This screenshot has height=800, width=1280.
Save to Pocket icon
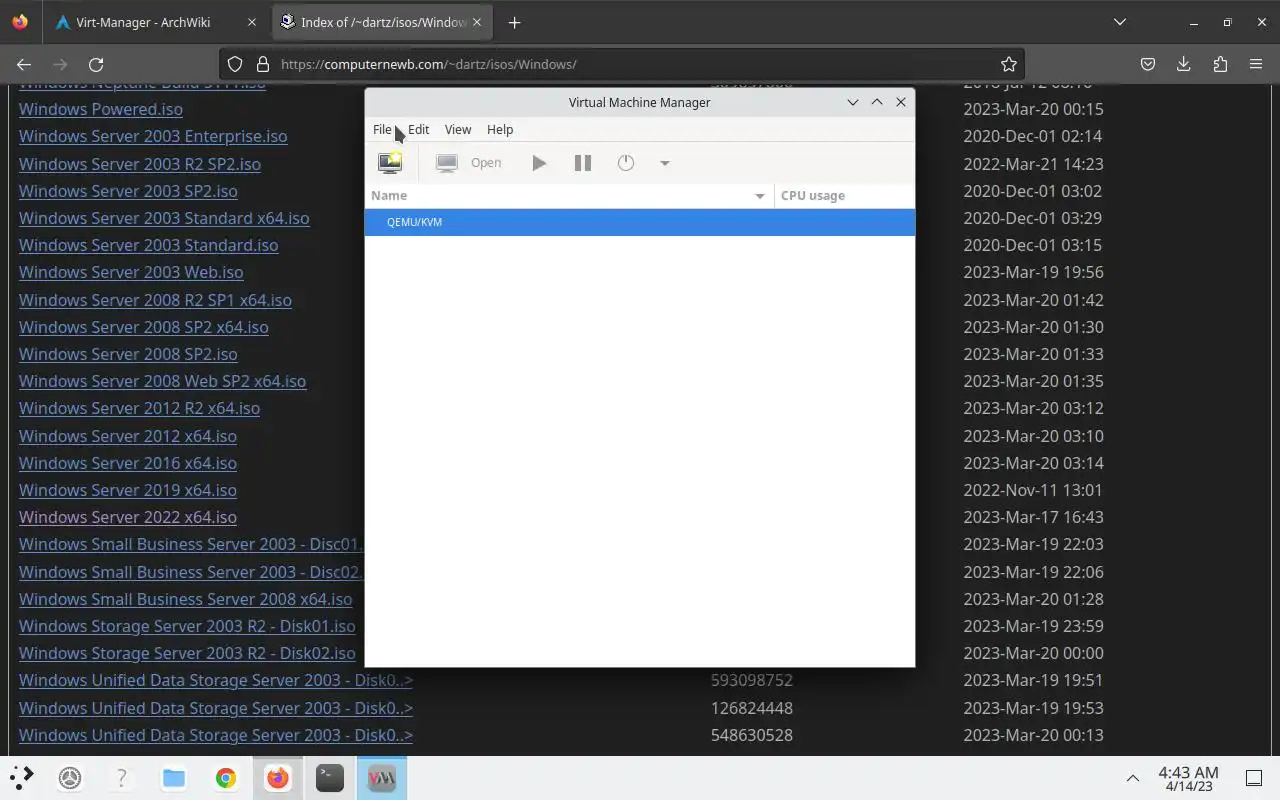[1148, 64]
